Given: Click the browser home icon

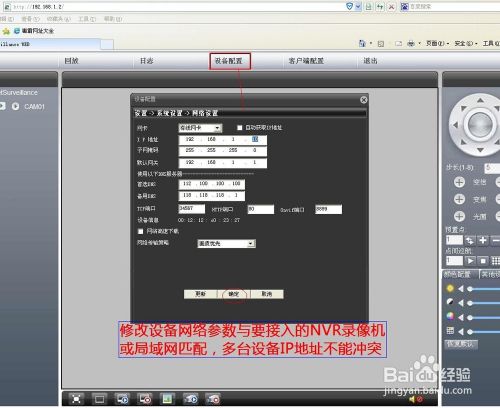Looking at the screenshot, I should 362,43.
